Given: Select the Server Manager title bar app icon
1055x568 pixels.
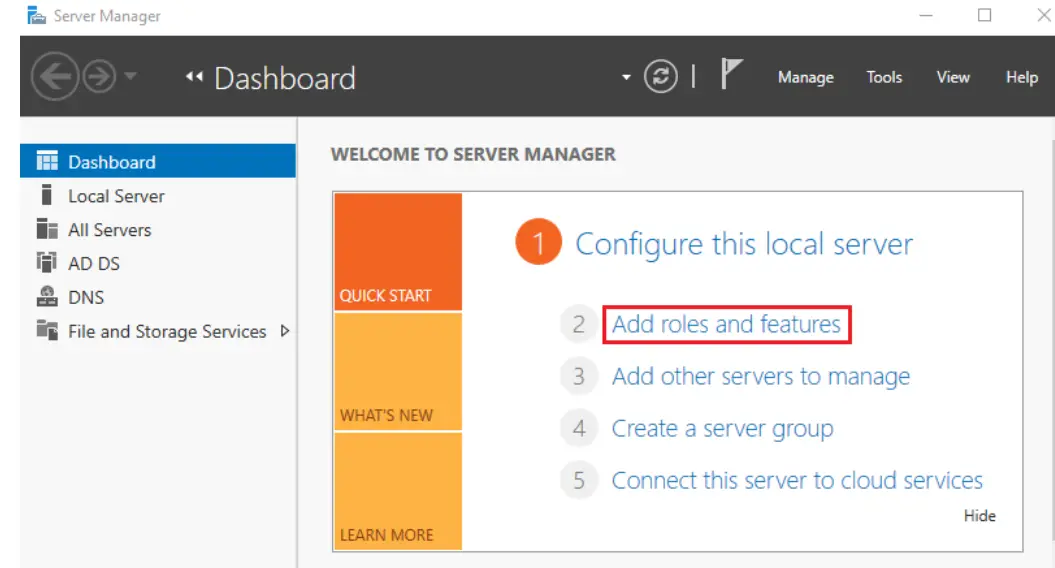Looking at the screenshot, I should click(36, 15).
